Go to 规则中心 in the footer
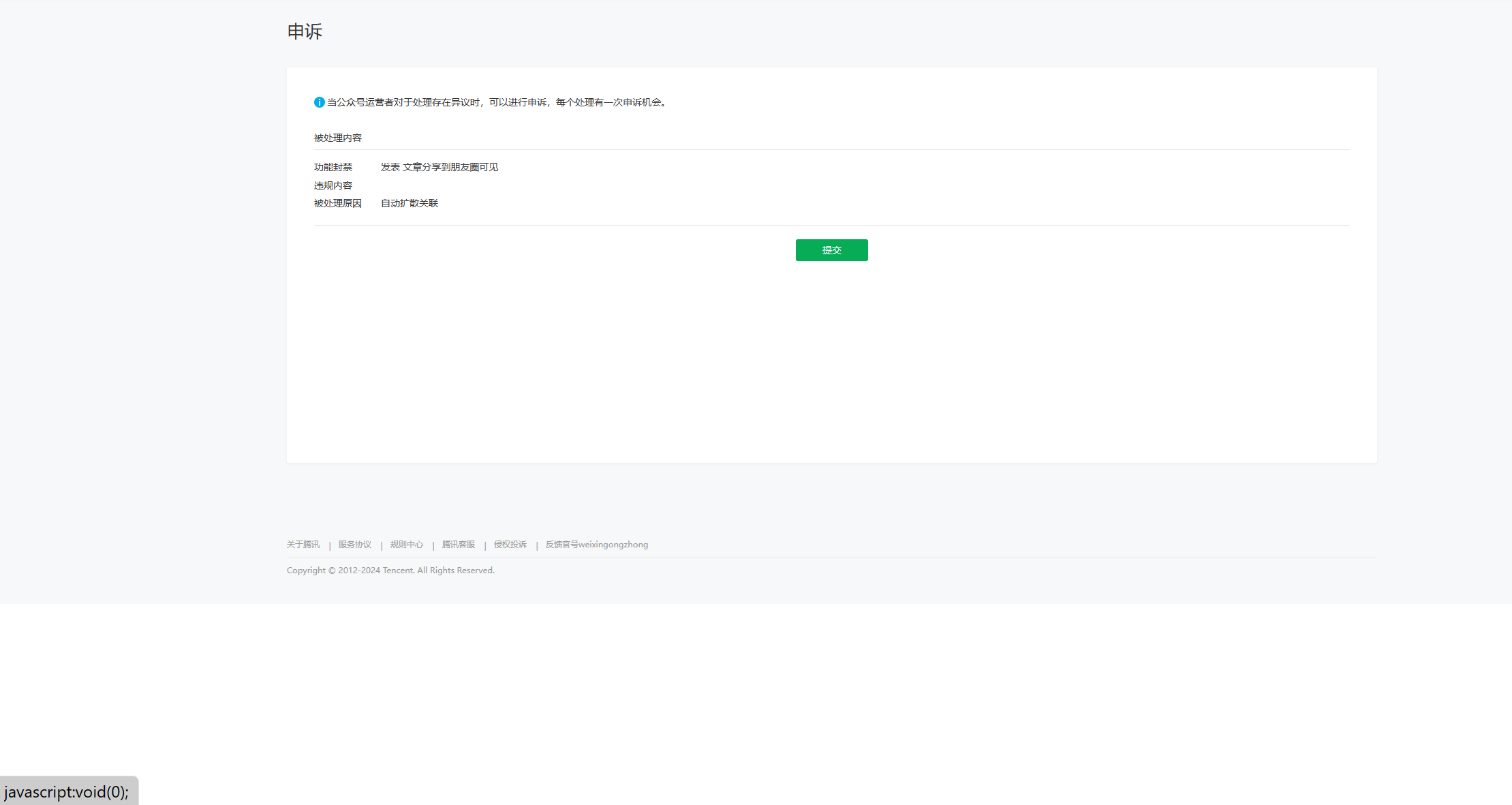Viewport: 1512px width, 805px height. (406, 545)
